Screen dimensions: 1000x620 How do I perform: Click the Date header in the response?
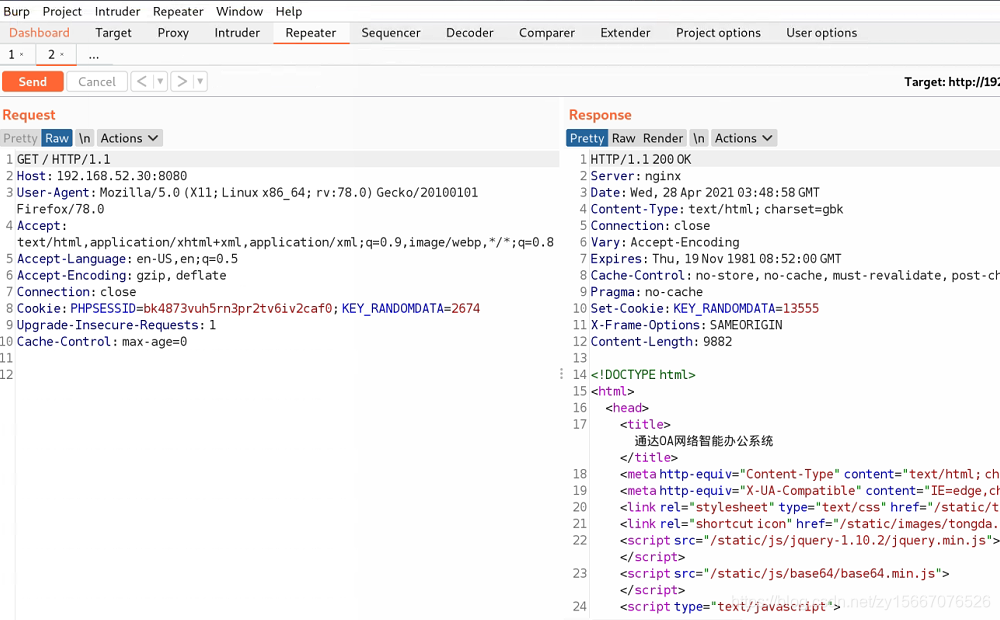[x=705, y=192]
